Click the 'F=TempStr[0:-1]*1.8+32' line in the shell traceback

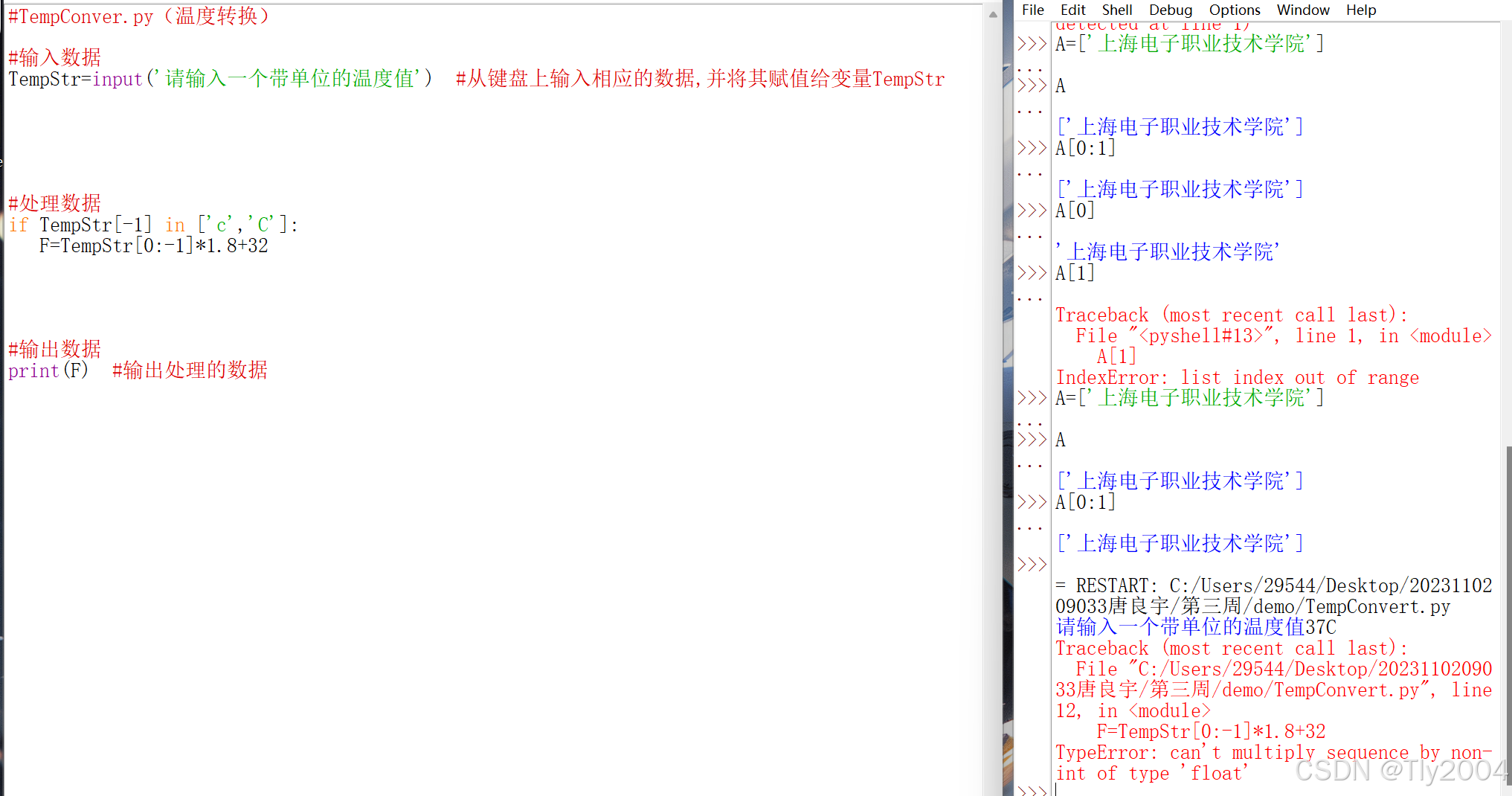pos(1211,731)
